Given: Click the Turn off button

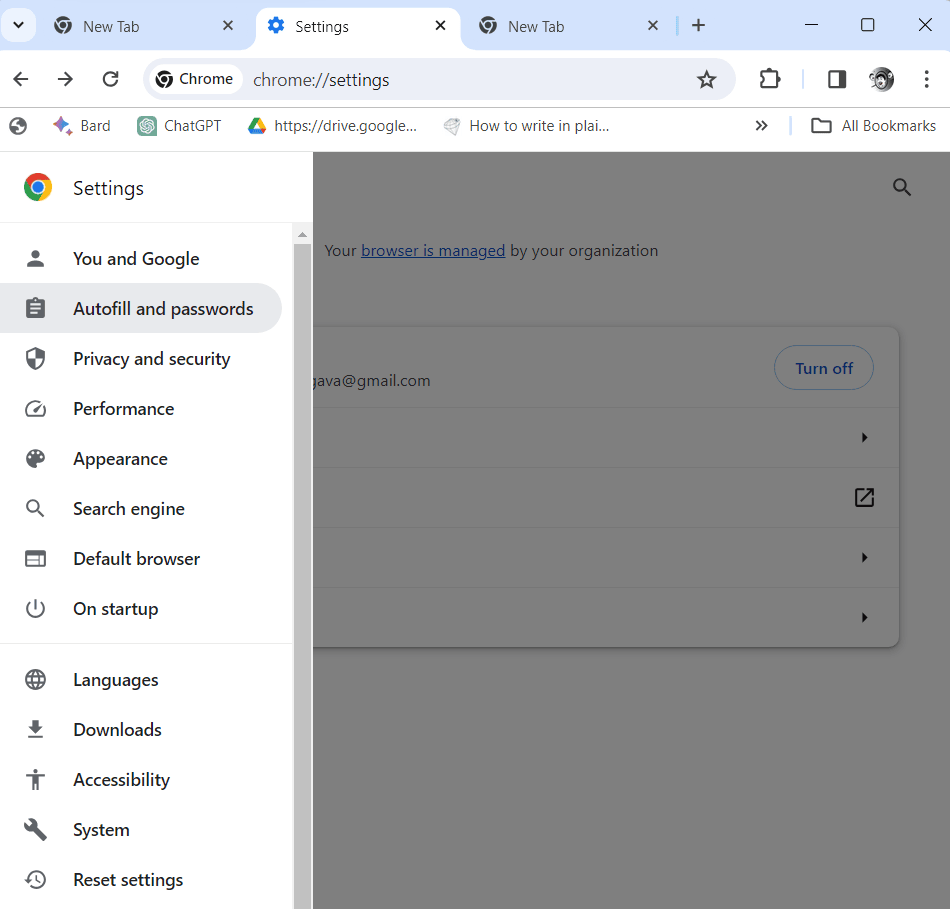Looking at the screenshot, I should [x=823, y=368].
